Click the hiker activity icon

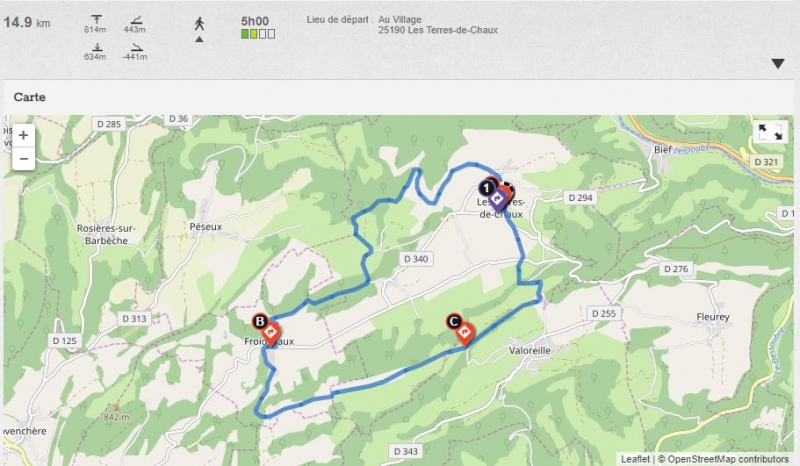(x=199, y=23)
